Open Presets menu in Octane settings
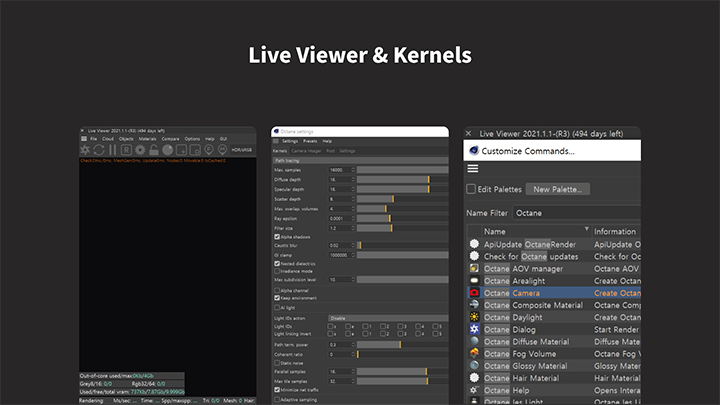Screen dimensions: 720x405 pyautogui.click(x=310, y=141)
